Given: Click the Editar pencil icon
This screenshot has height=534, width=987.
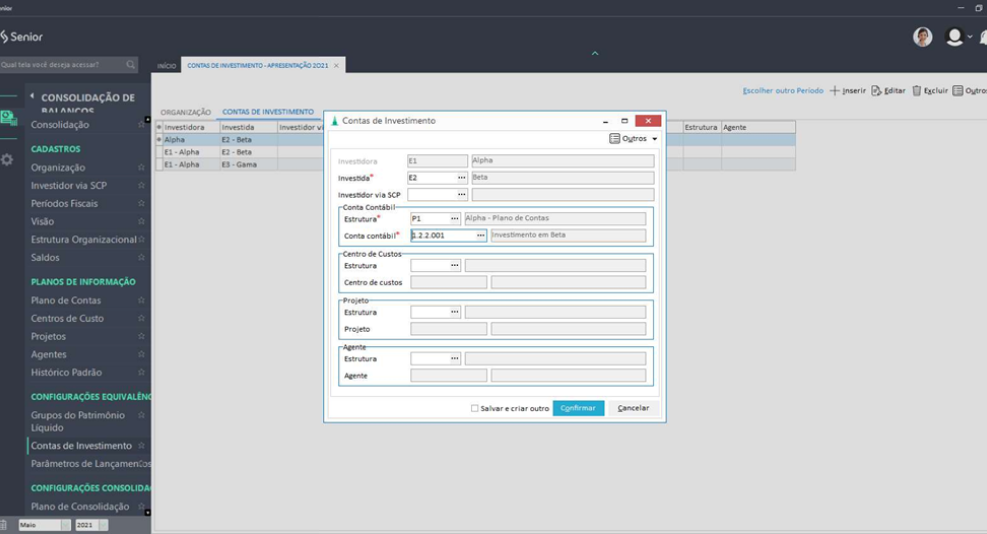Looking at the screenshot, I should (x=876, y=91).
